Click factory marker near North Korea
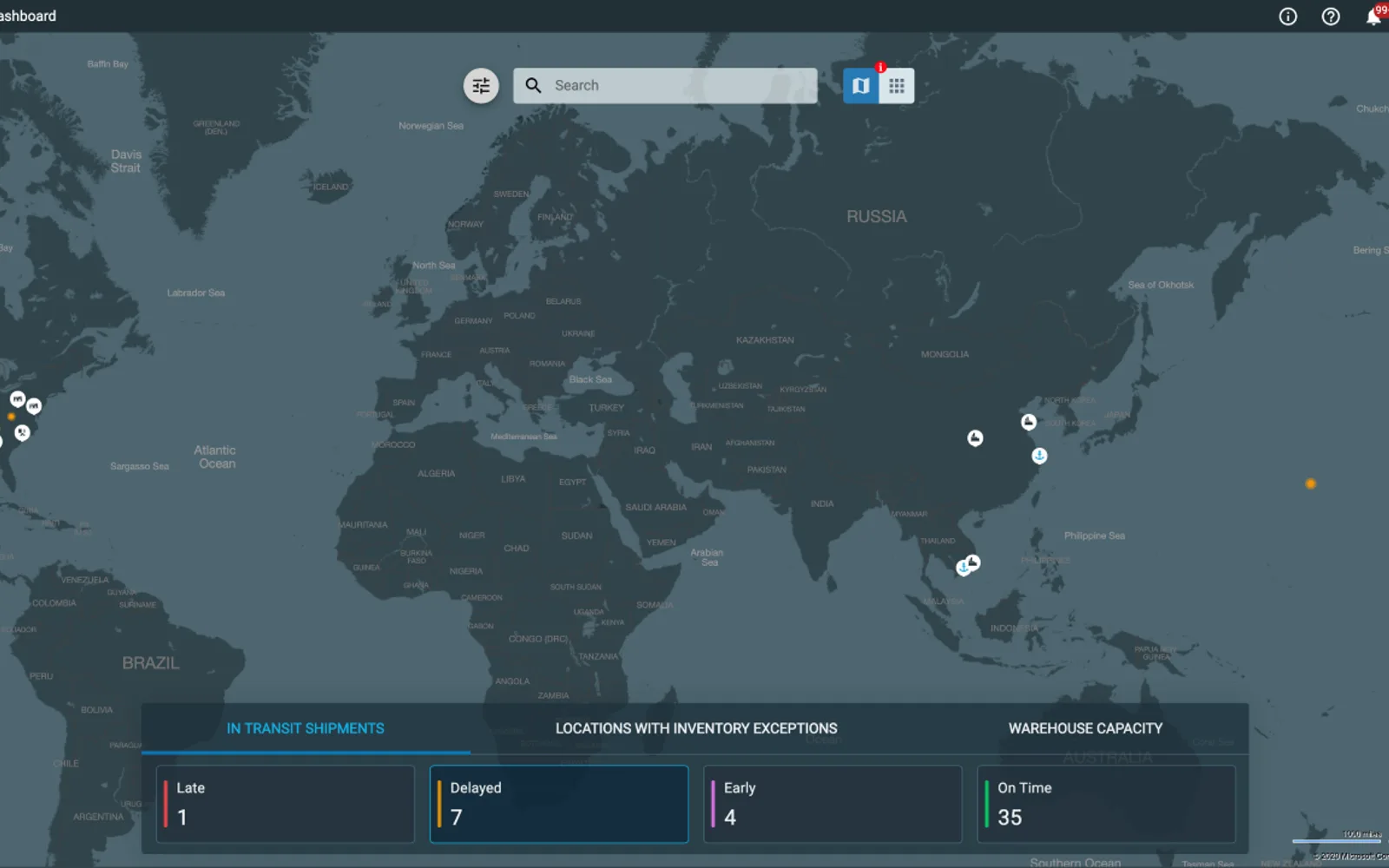Image resolution: width=1389 pixels, height=868 pixels. tap(1029, 422)
